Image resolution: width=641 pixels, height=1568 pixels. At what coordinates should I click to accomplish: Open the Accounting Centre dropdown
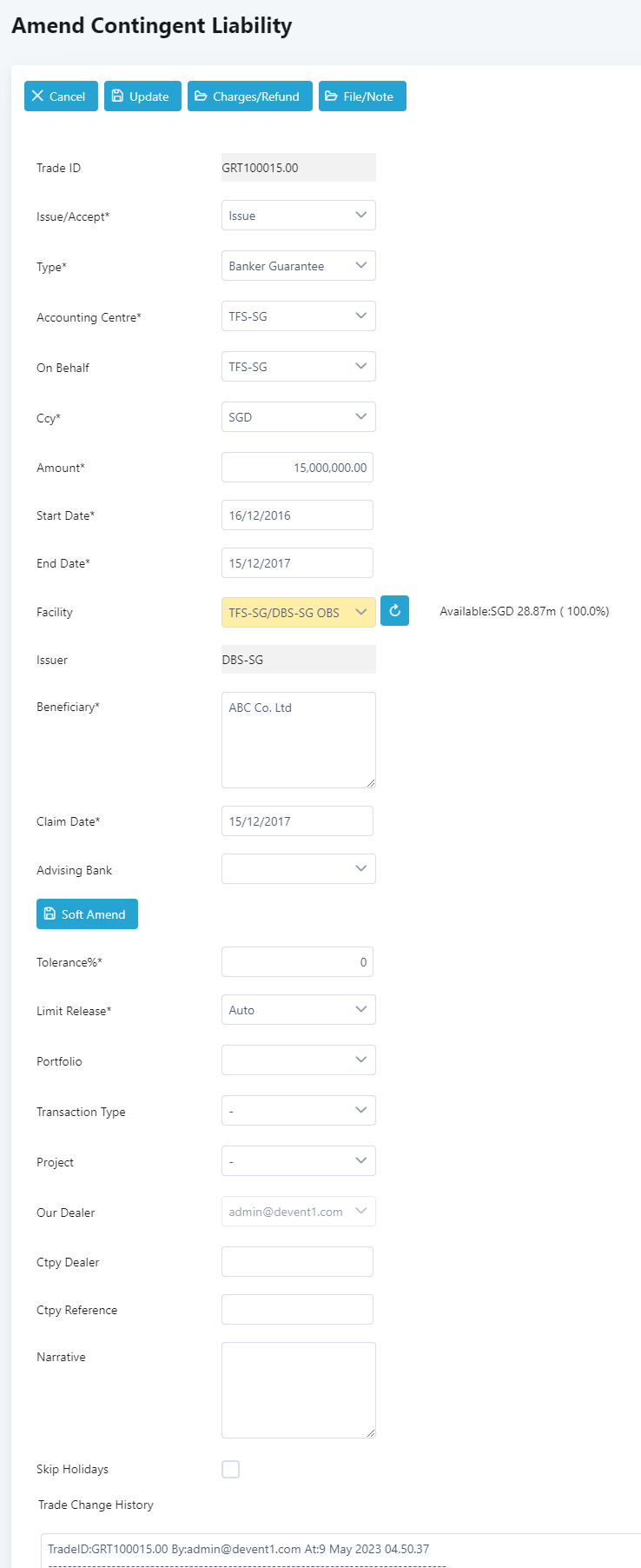tap(298, 316)
